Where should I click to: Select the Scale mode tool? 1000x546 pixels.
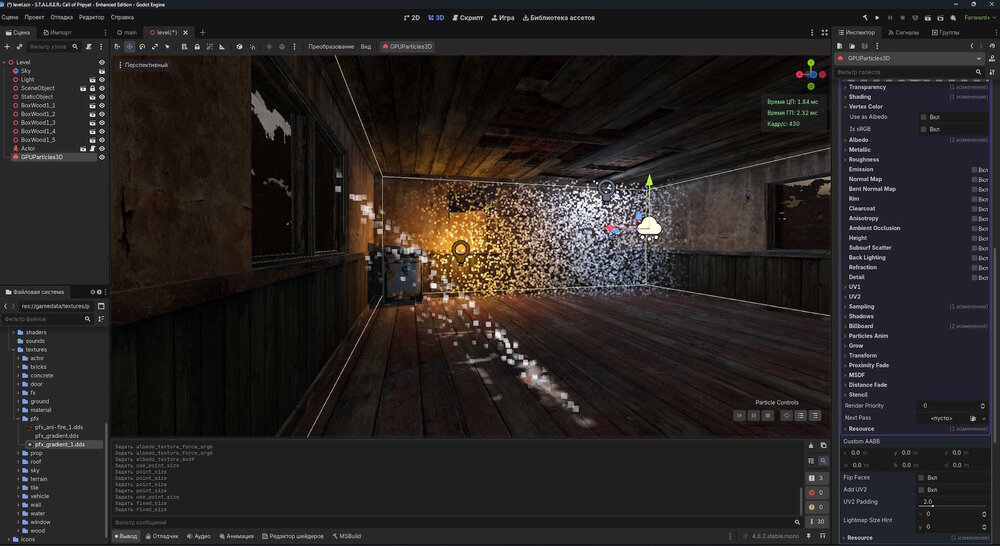pos(155,47)
